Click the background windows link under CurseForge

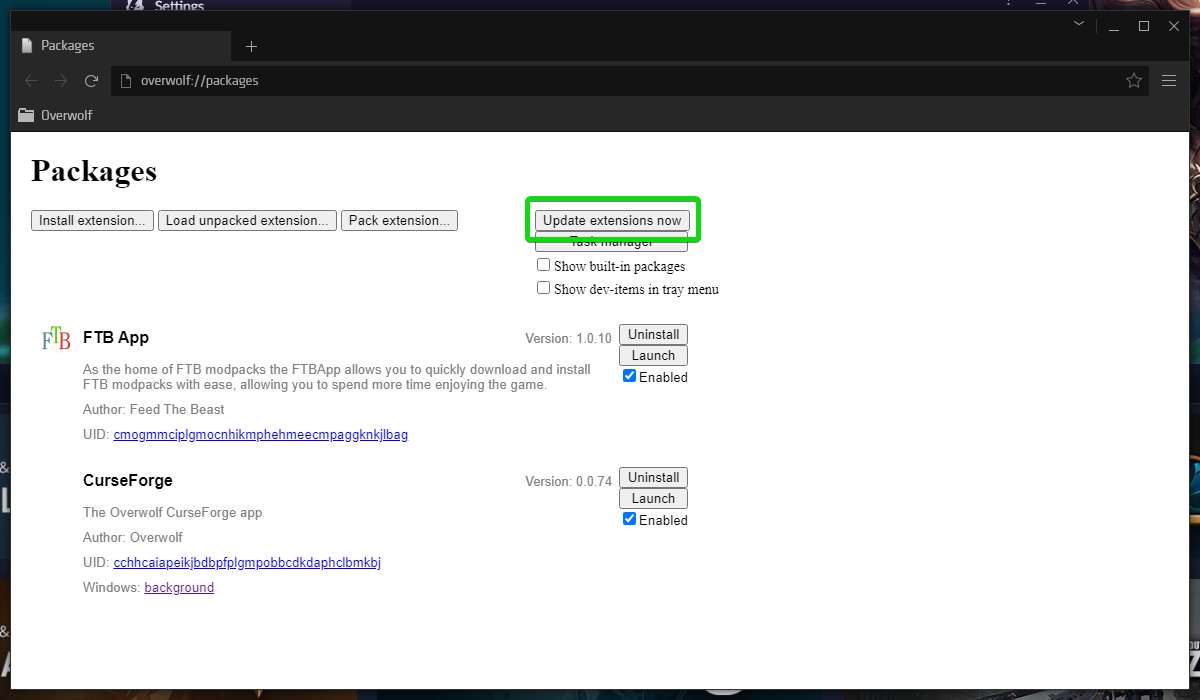(x=179, y=587)
